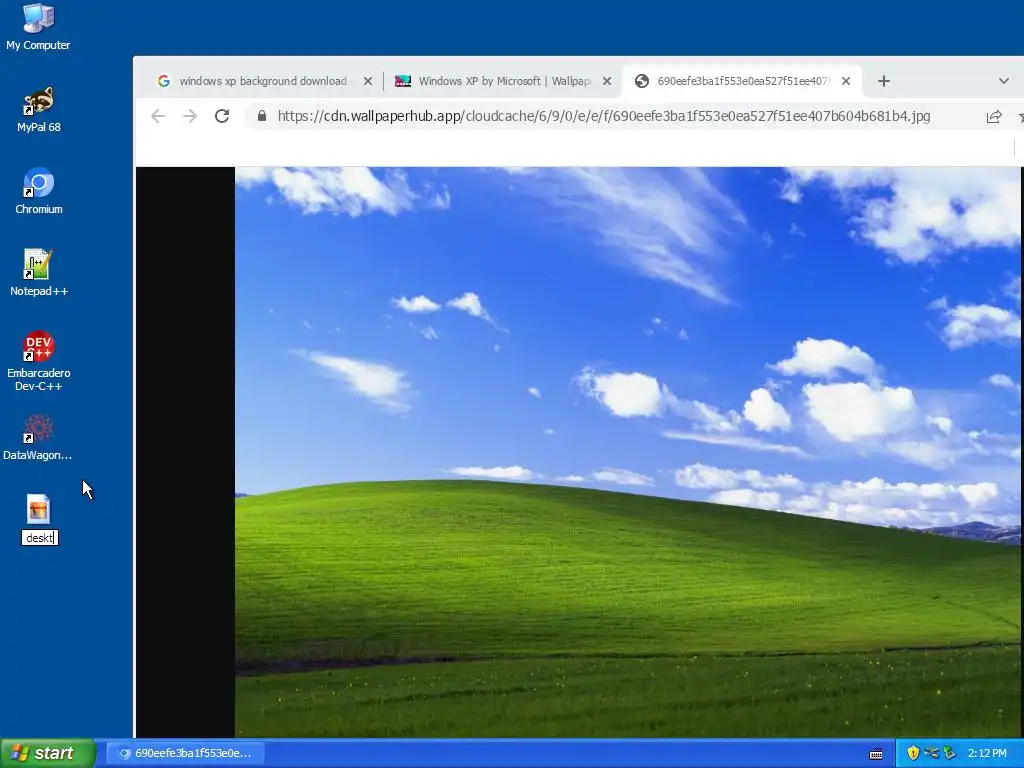Click the network connection tray icon
1024x768 pixels.
[931, 753]
